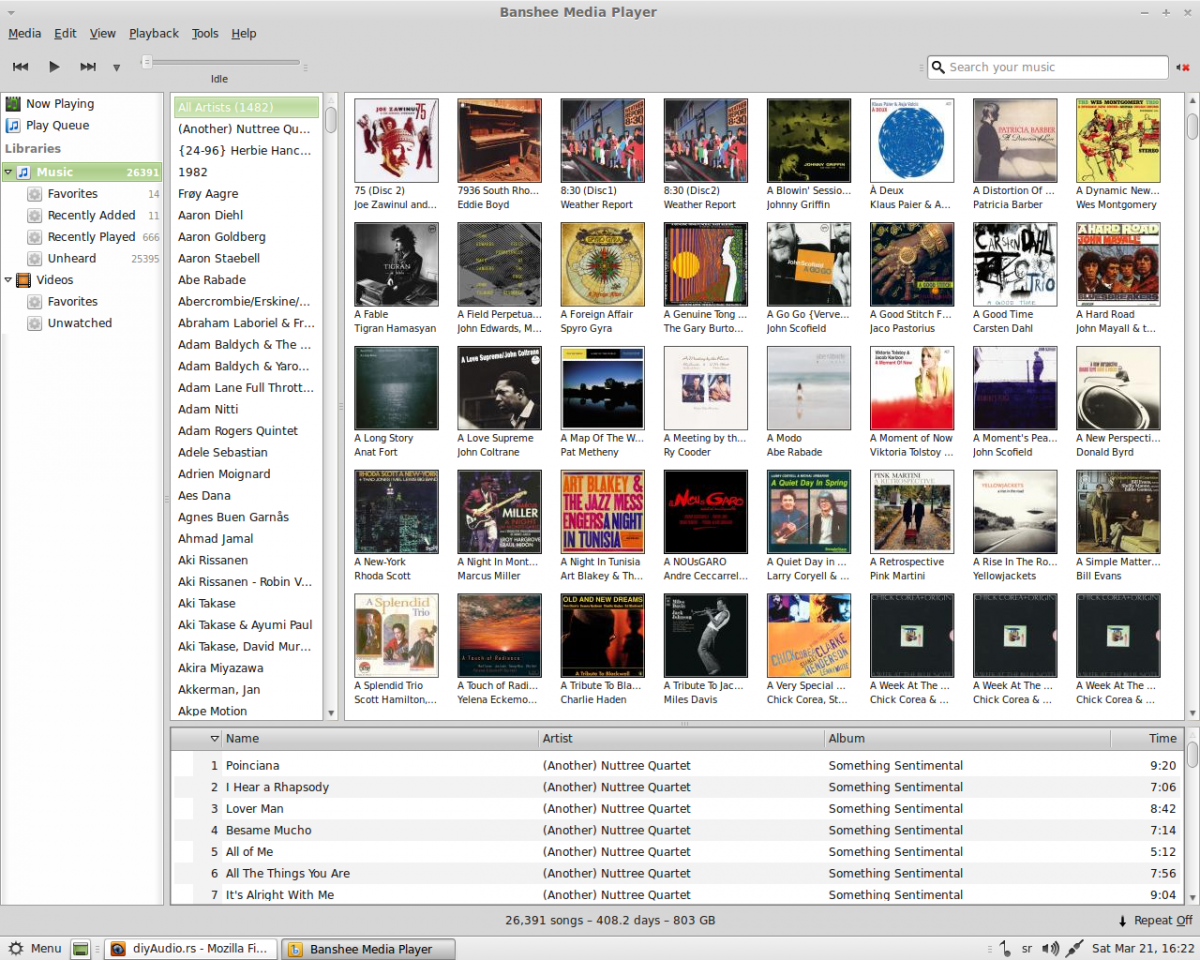Viewport: 1200px width, 960px height.
Task: Open Recently Added smart playlist icon
Action: pyautogui.click(x=35, y=215)
